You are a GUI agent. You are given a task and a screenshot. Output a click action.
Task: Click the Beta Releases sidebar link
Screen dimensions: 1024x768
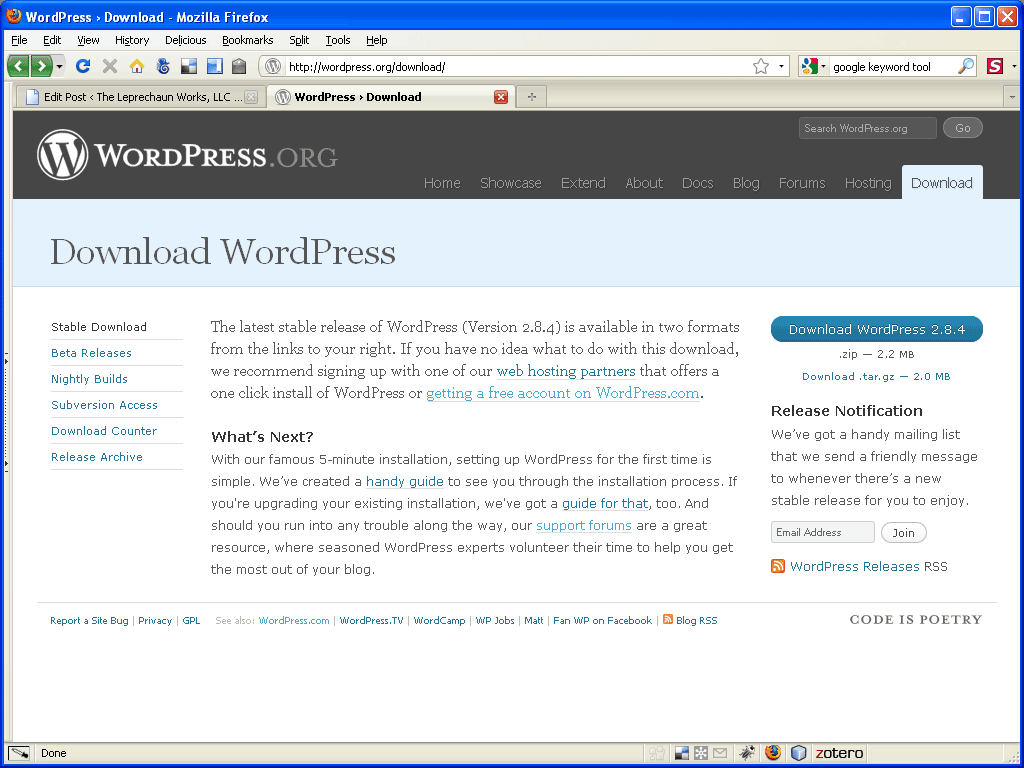tap(91, 353)
